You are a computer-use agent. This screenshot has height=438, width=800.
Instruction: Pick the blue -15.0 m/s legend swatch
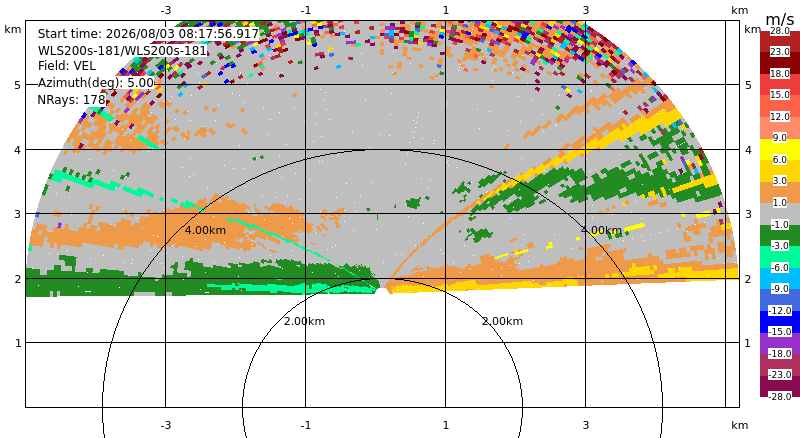pyautogui.click(x=780, y=322)
